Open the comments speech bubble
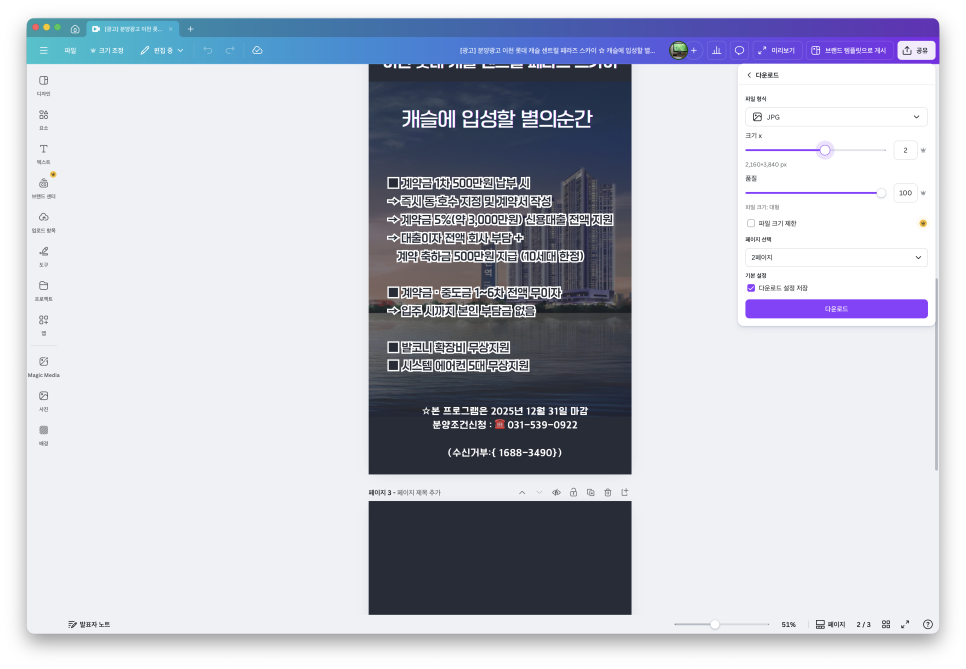The image size is (966, 669). 739,51
